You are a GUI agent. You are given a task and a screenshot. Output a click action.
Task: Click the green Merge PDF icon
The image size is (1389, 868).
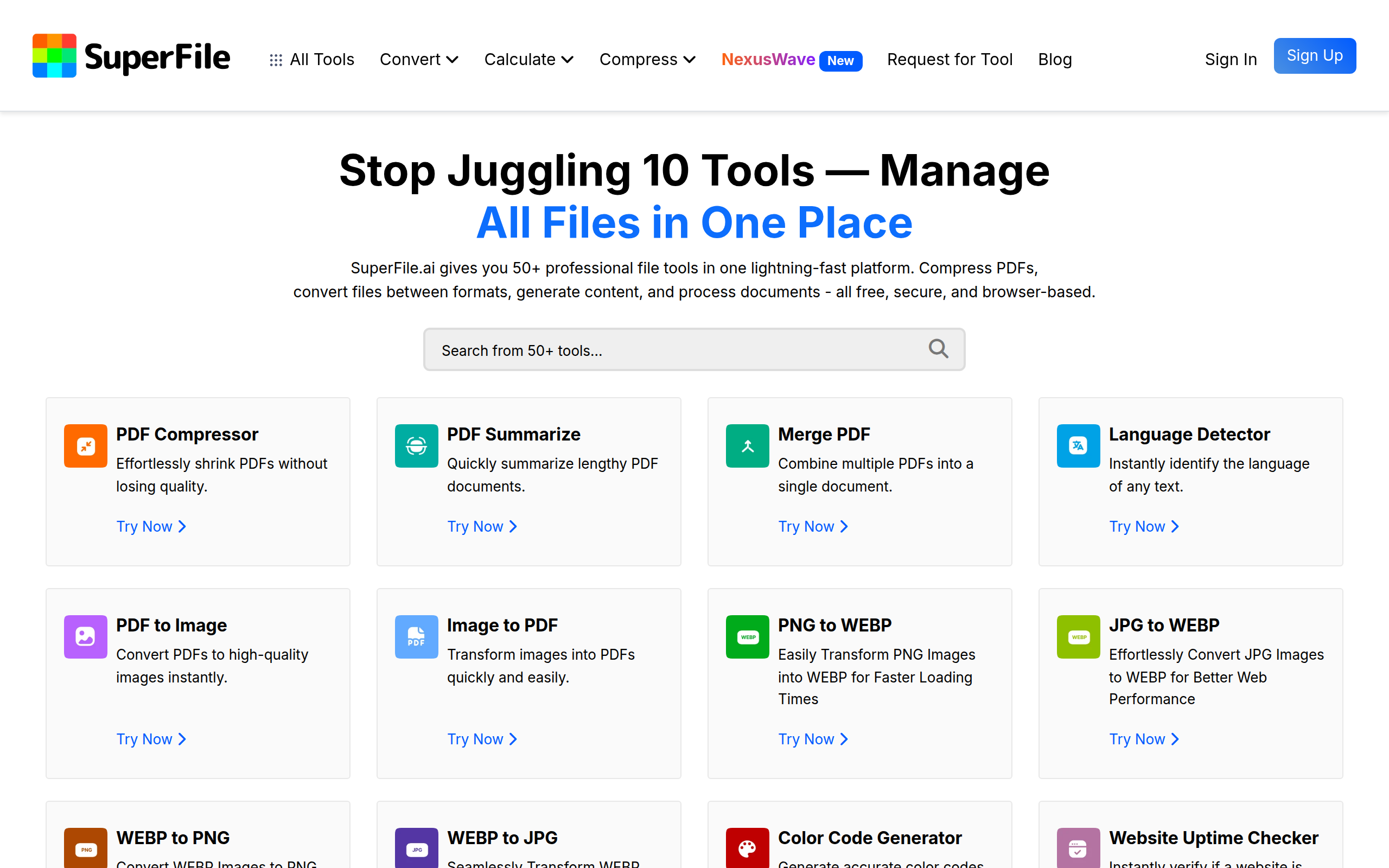747,445
